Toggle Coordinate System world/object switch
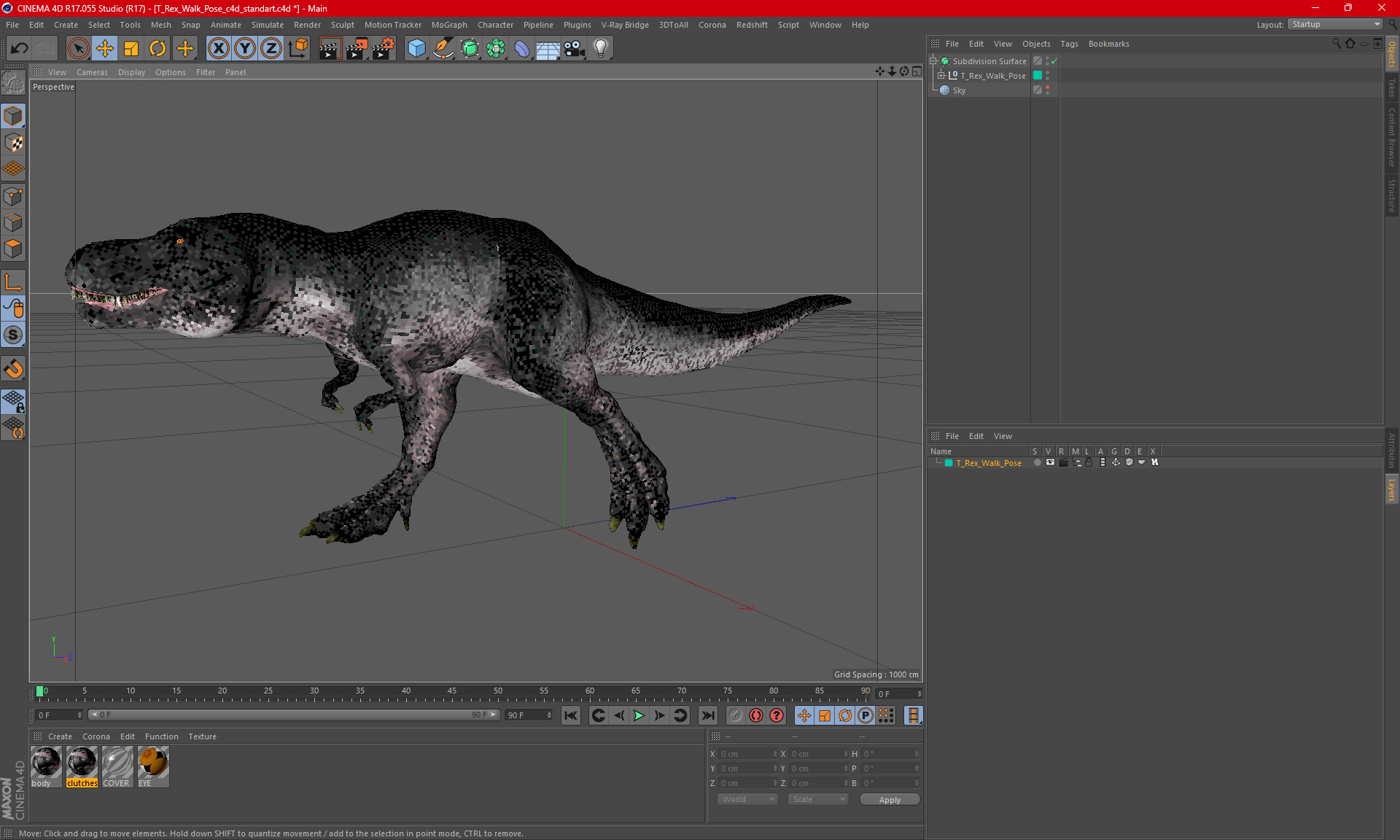Image resolution: width=1400 pixels, height=840 pixels. click(x=297, y=49)
